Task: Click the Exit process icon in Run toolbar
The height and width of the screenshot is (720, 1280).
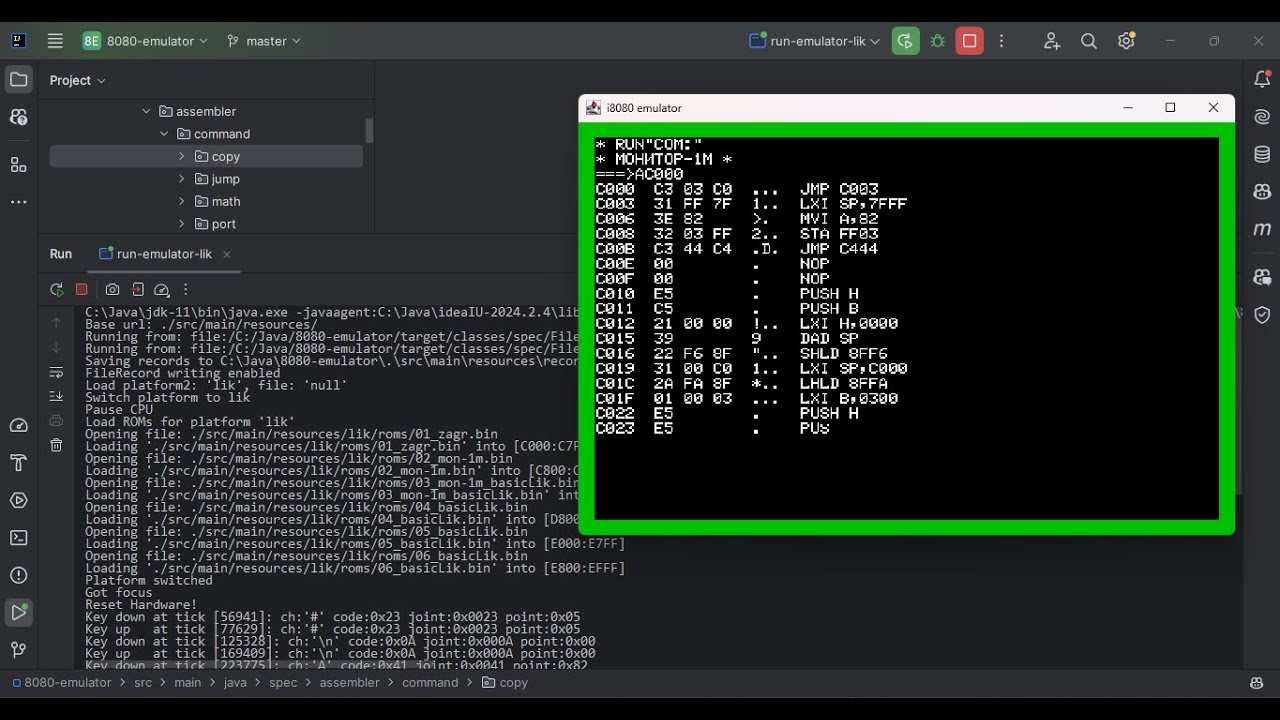Action: [137, 290]
